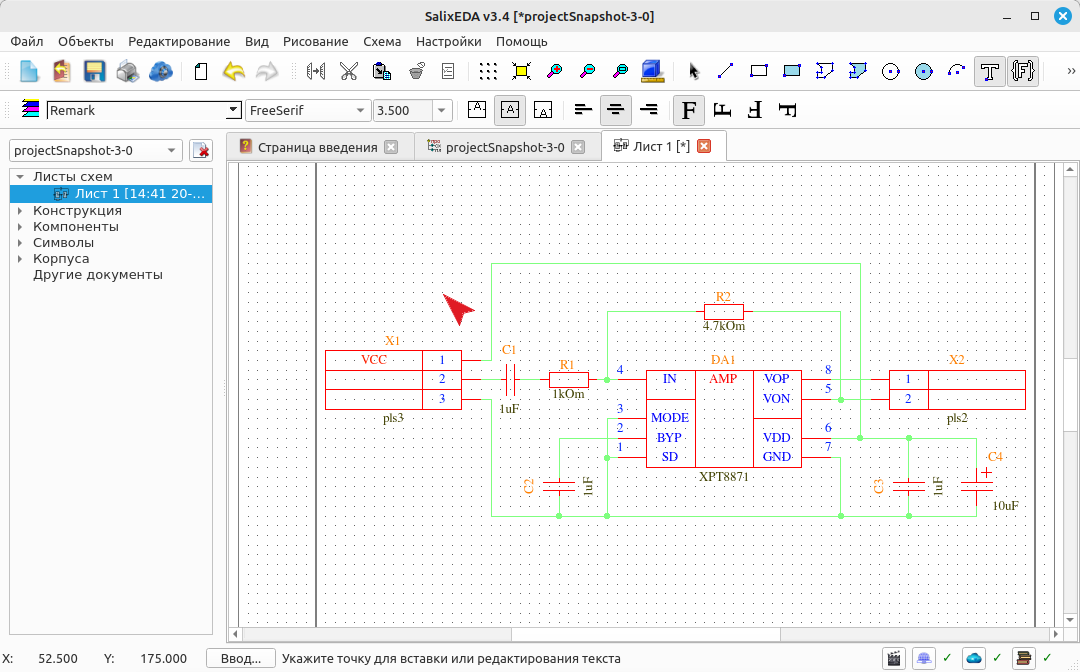
Task: Select the line drawing tool
Action: [x=725, y=71]
